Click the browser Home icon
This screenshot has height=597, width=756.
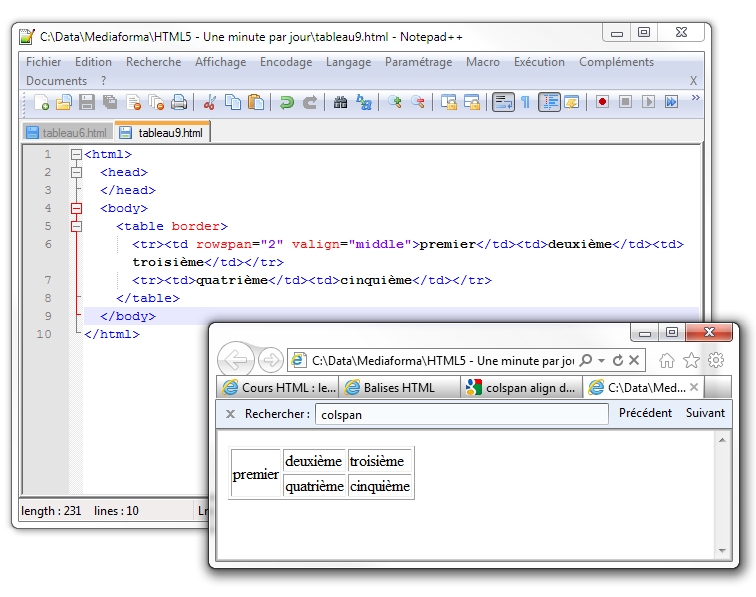[x=667, y=360]
